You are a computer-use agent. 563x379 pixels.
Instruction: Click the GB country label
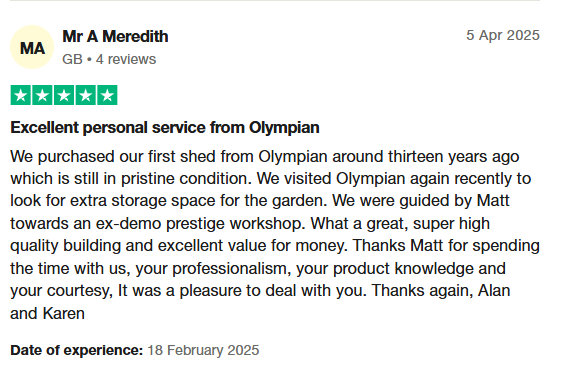tap(73, 59)
